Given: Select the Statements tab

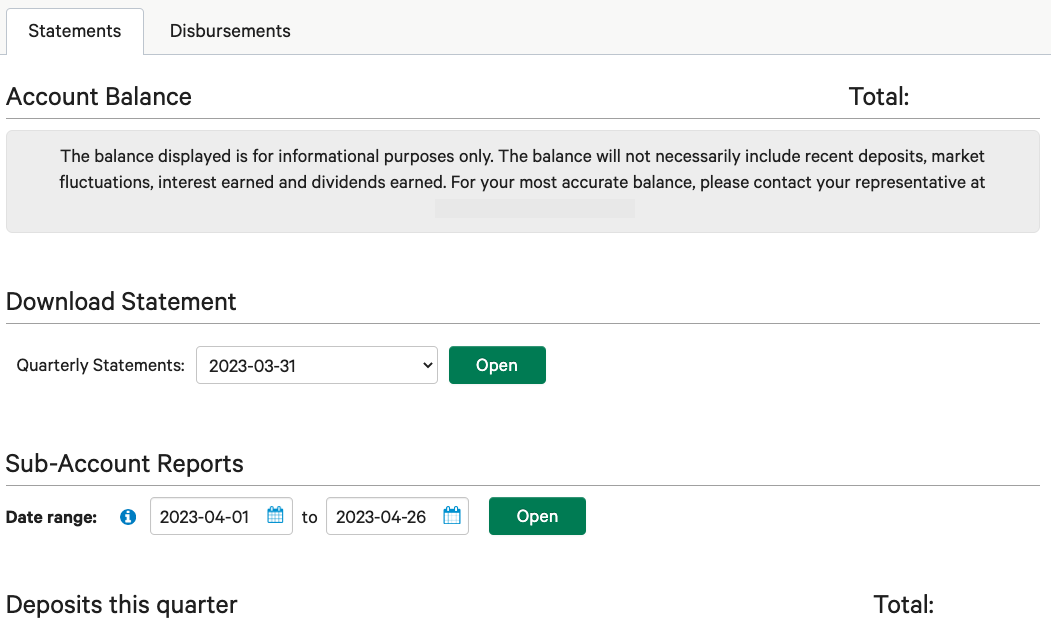Looking at the screenshot, I should (x=75, y=31).
